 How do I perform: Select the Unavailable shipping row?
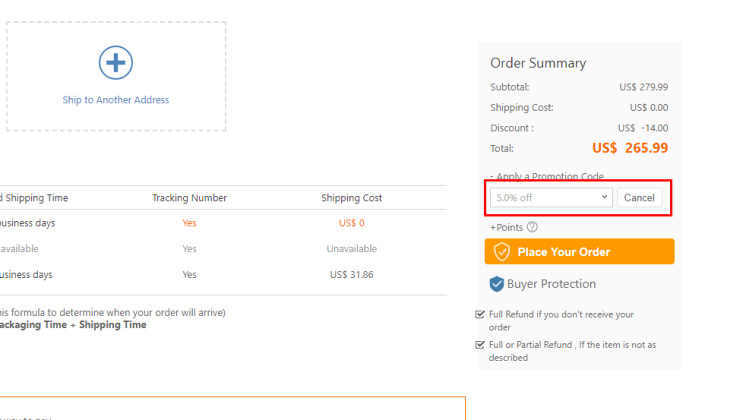coord(223,249)
